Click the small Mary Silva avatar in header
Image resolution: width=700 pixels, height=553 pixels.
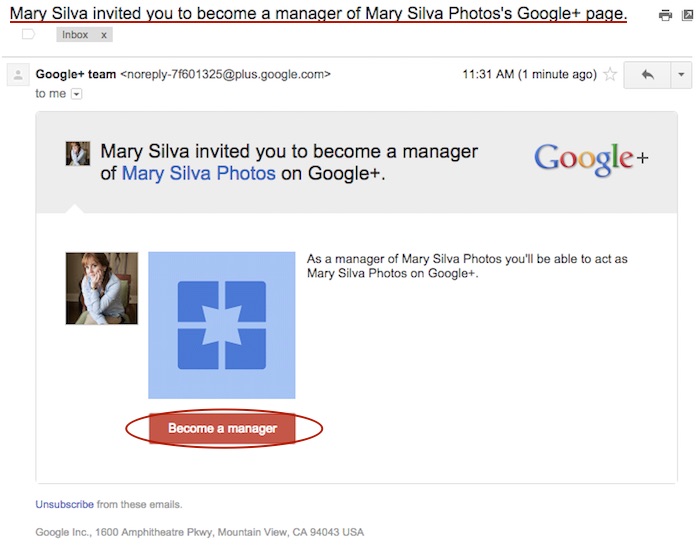pos(78,153)
